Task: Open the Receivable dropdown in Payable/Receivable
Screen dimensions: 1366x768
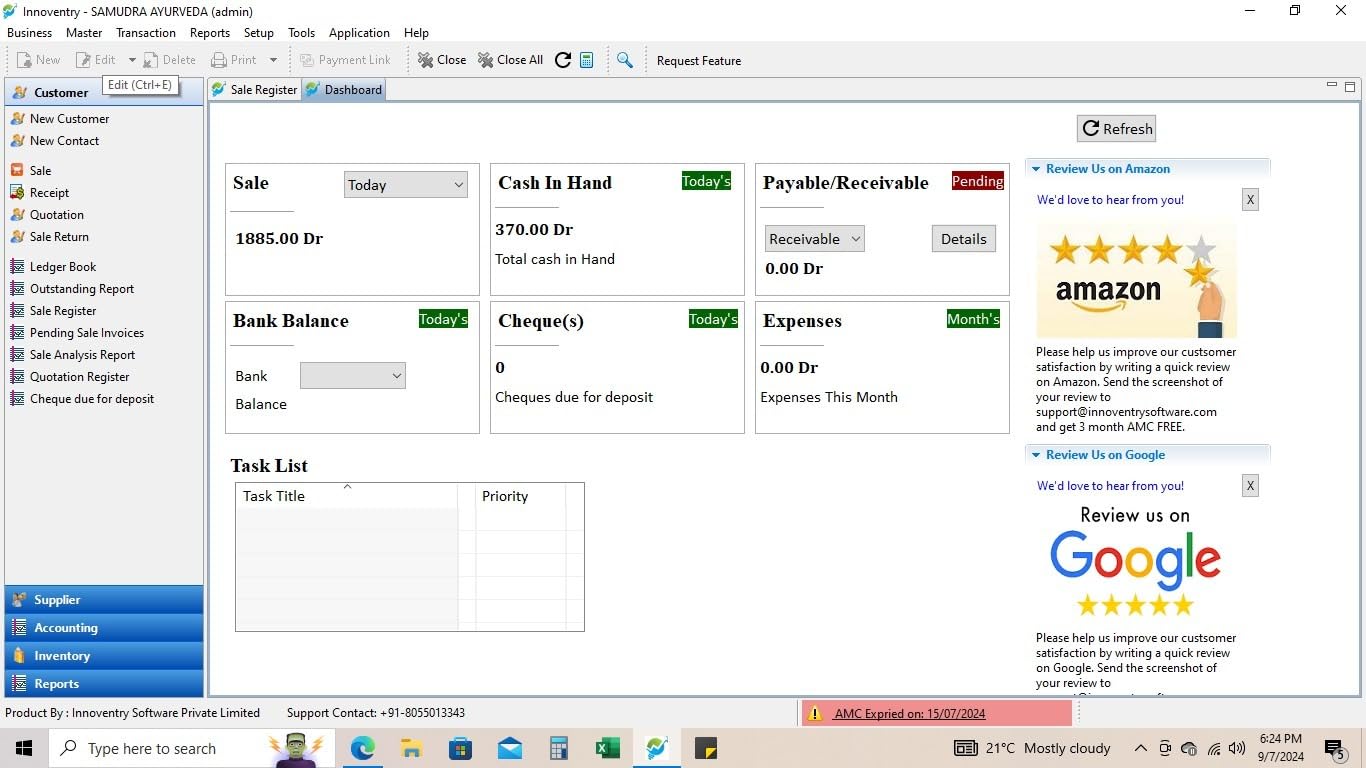Action: (813, 238)
